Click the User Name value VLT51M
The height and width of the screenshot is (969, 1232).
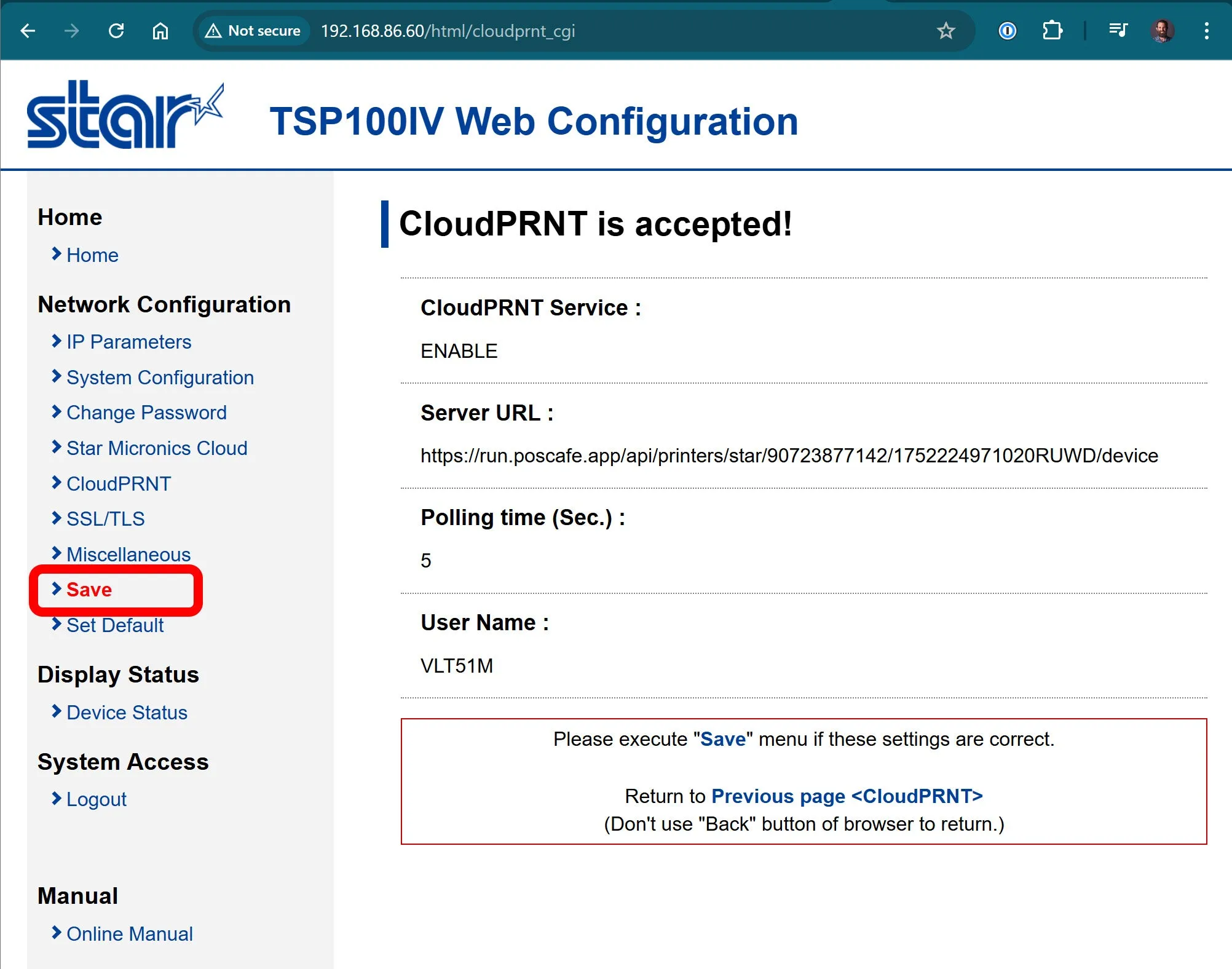pos(457,666)
